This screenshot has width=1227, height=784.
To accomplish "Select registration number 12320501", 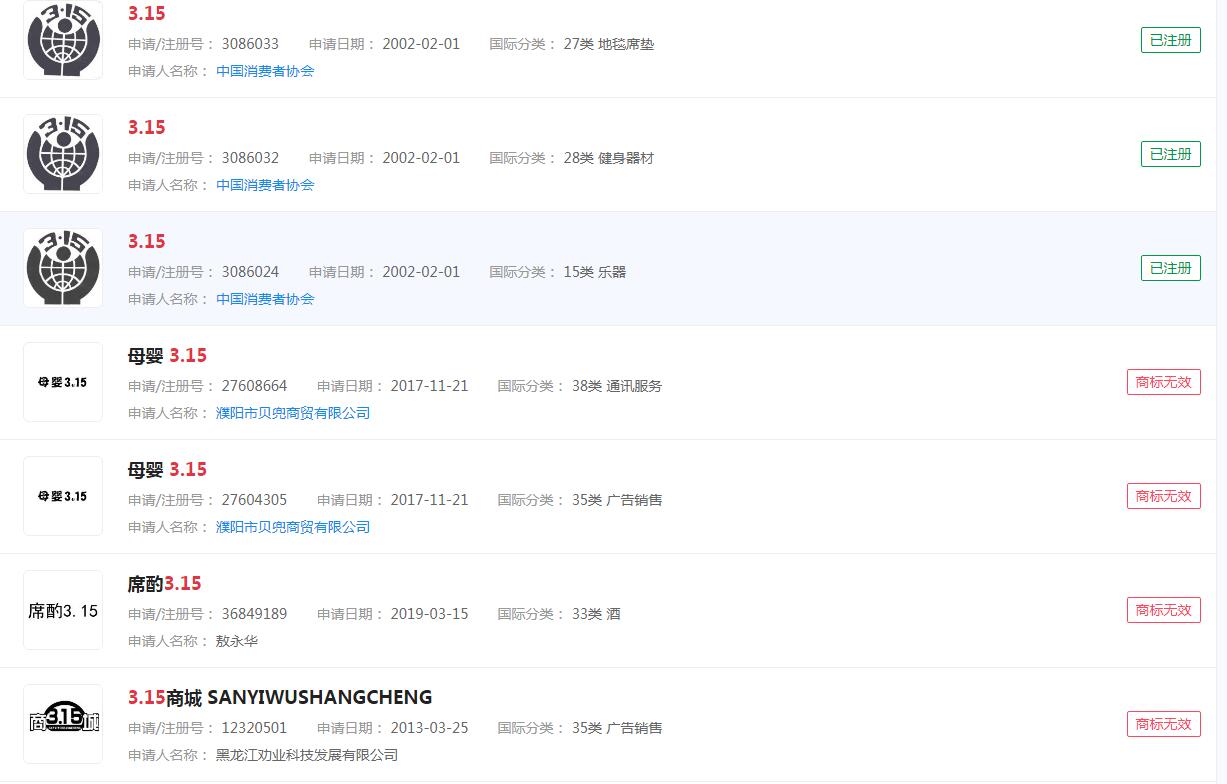I will pyautogui.click(x=254, y=728).
